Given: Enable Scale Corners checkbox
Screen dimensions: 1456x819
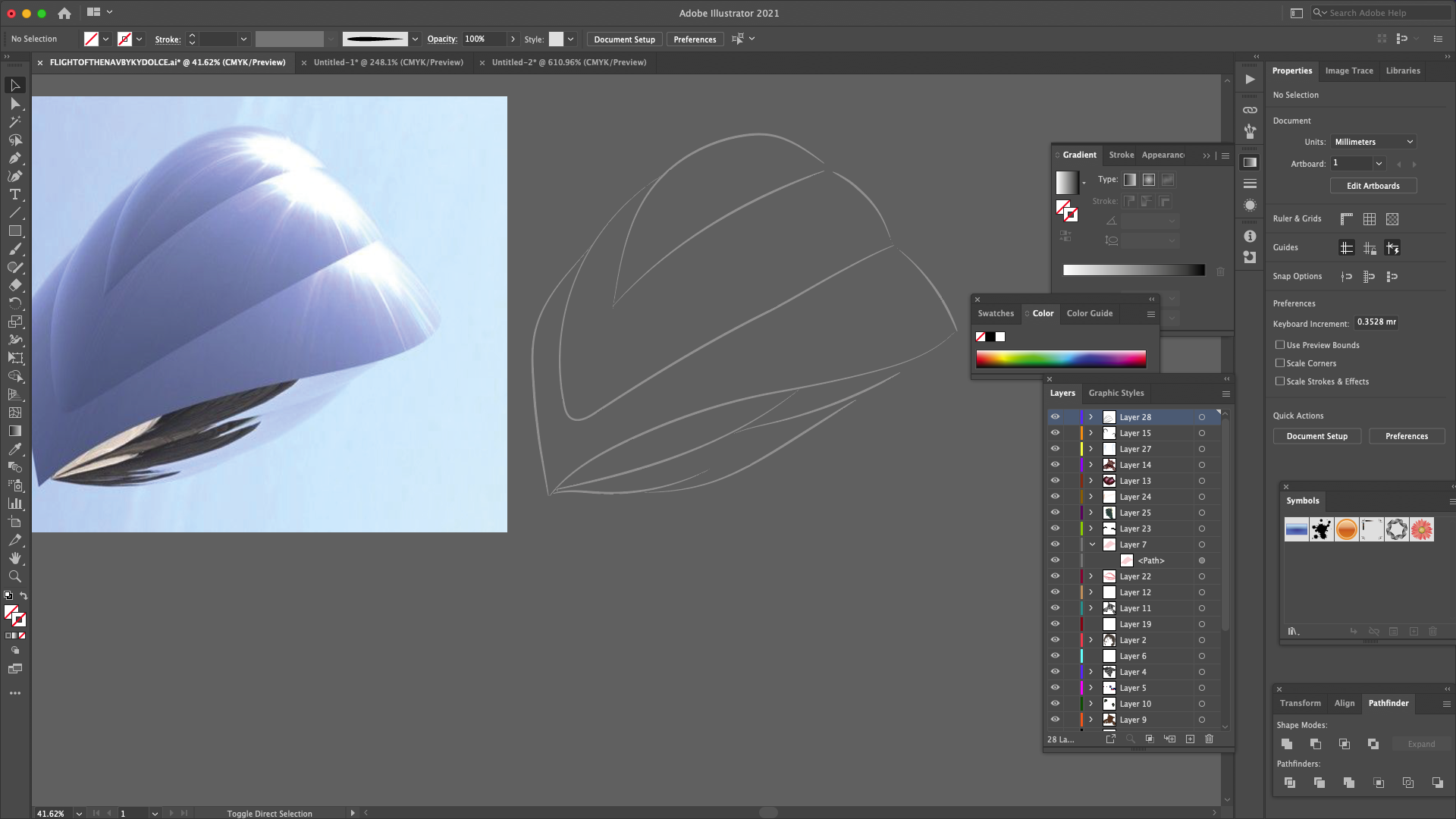Looking at the screenshot, I should pyautogui.click(x=1280, y=363).
